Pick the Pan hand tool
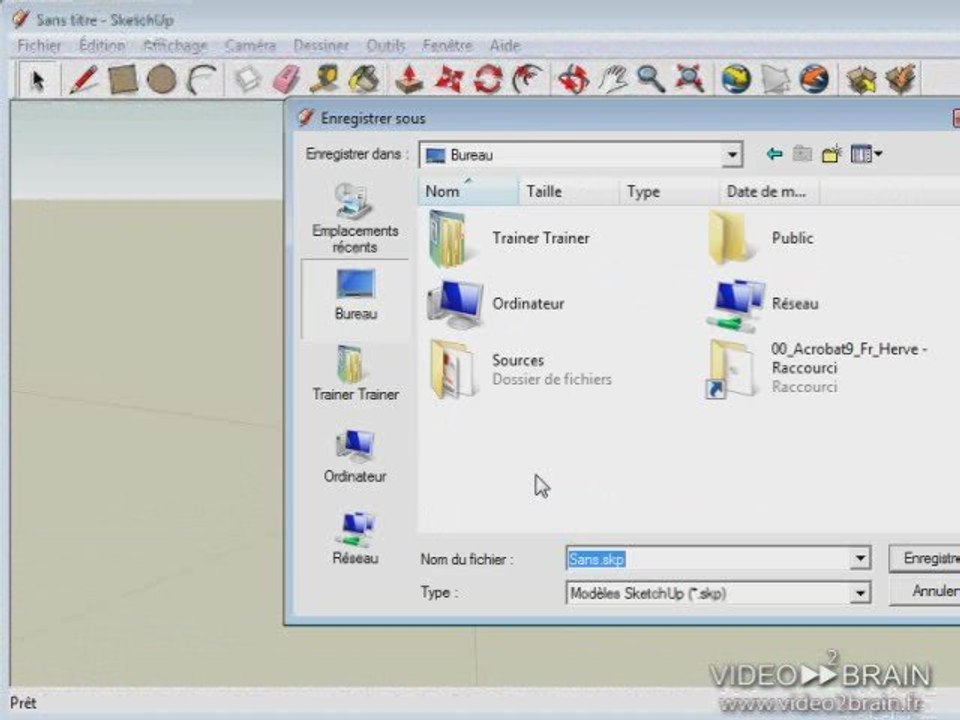The image size is (960, 720). coord(613,80)
